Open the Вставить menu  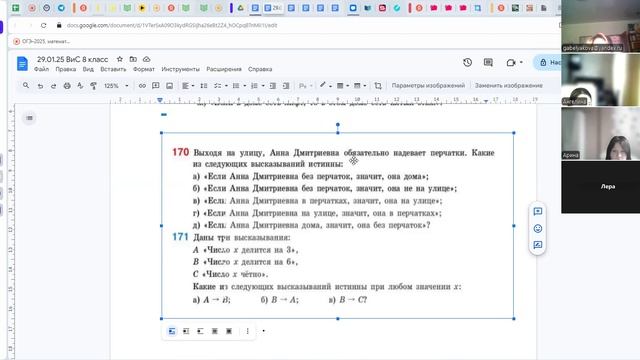click(113, 69)
